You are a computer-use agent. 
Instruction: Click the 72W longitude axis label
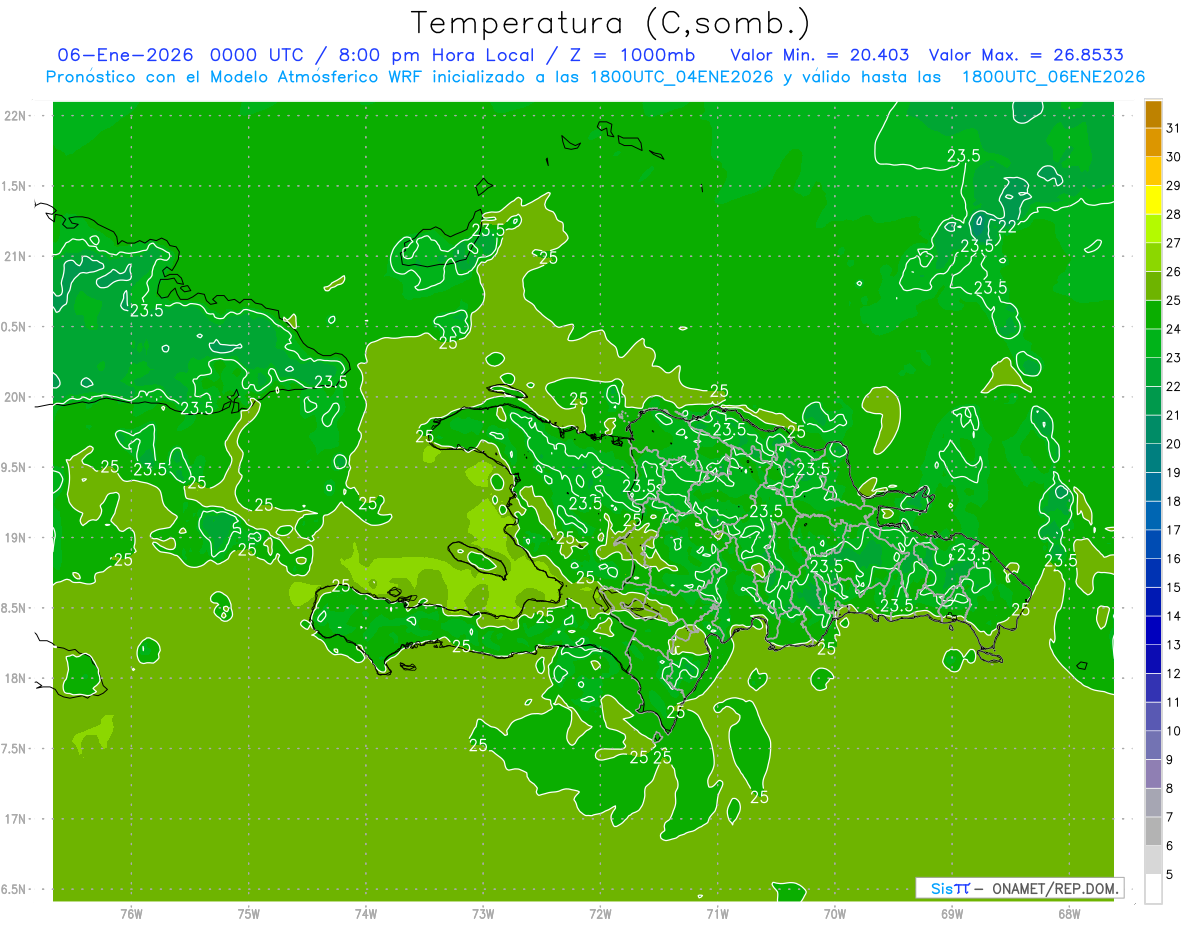pyautogui.click(x=600, y=914)
